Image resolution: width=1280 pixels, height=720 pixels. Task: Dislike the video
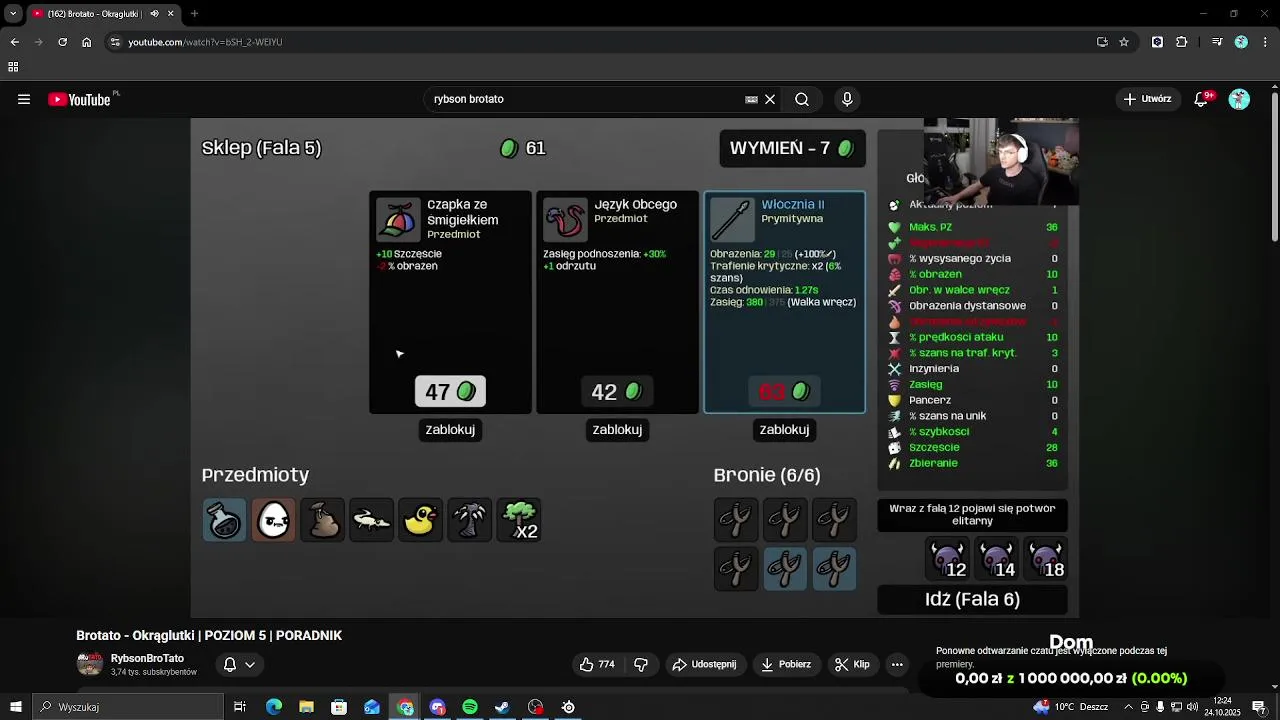(641, 664)
